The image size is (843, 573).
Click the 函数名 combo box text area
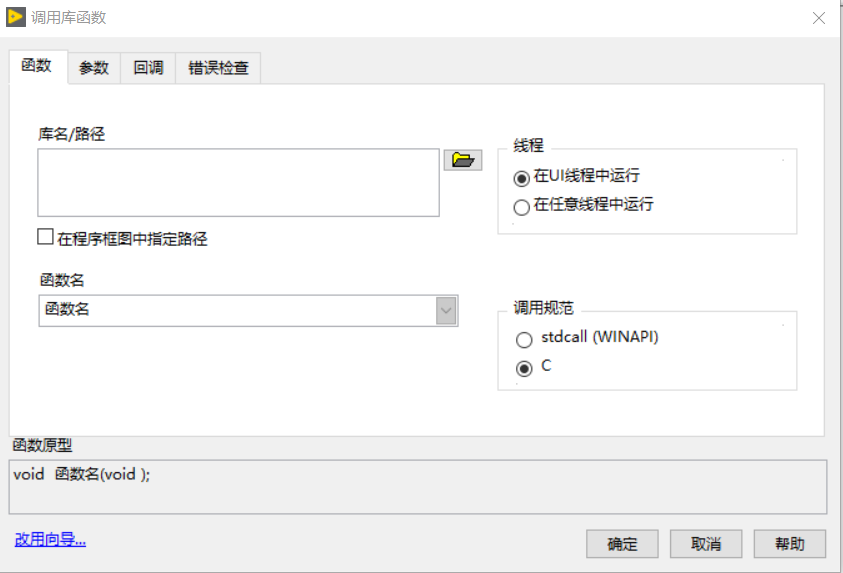(236, 311)
